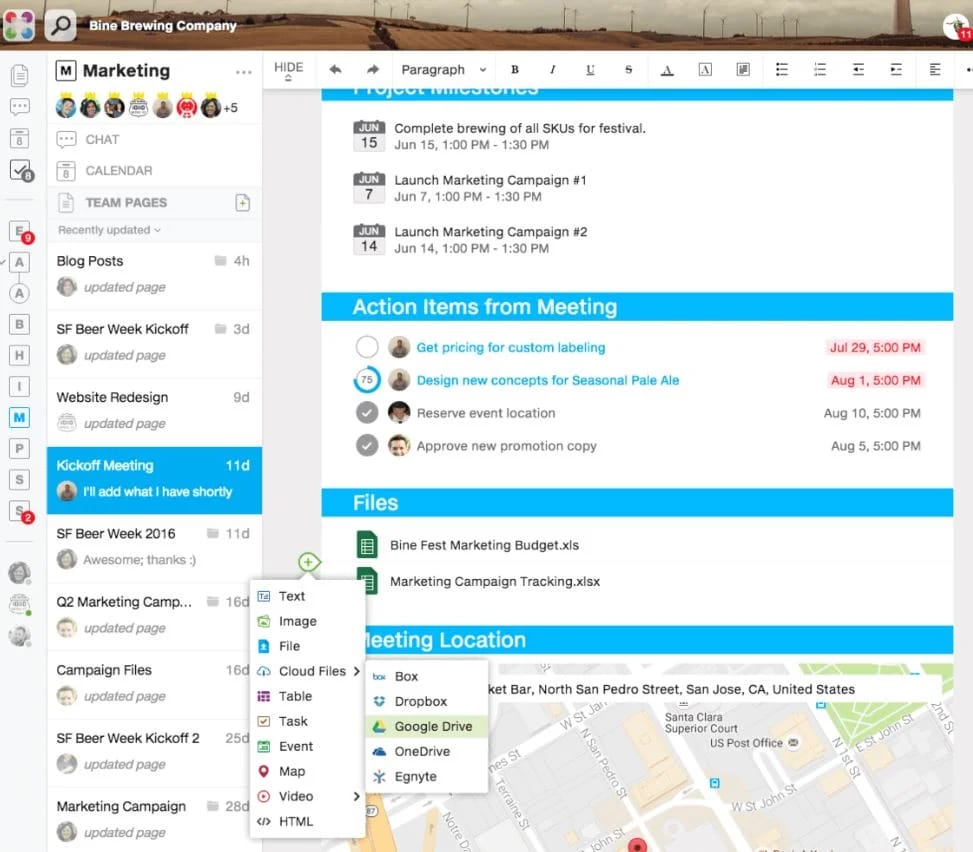Screen dimensions: 973x852
Task: Open Design new concepts for Seasonal Pale Ale
Action: coord(547,380)
